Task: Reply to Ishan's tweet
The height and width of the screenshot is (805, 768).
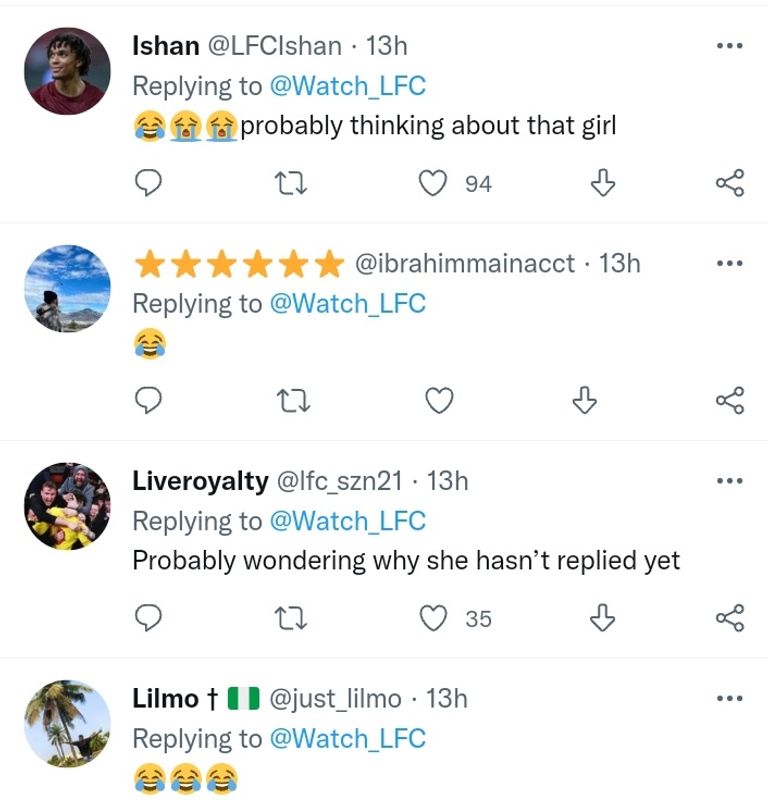Action: [x=148, y=183]
